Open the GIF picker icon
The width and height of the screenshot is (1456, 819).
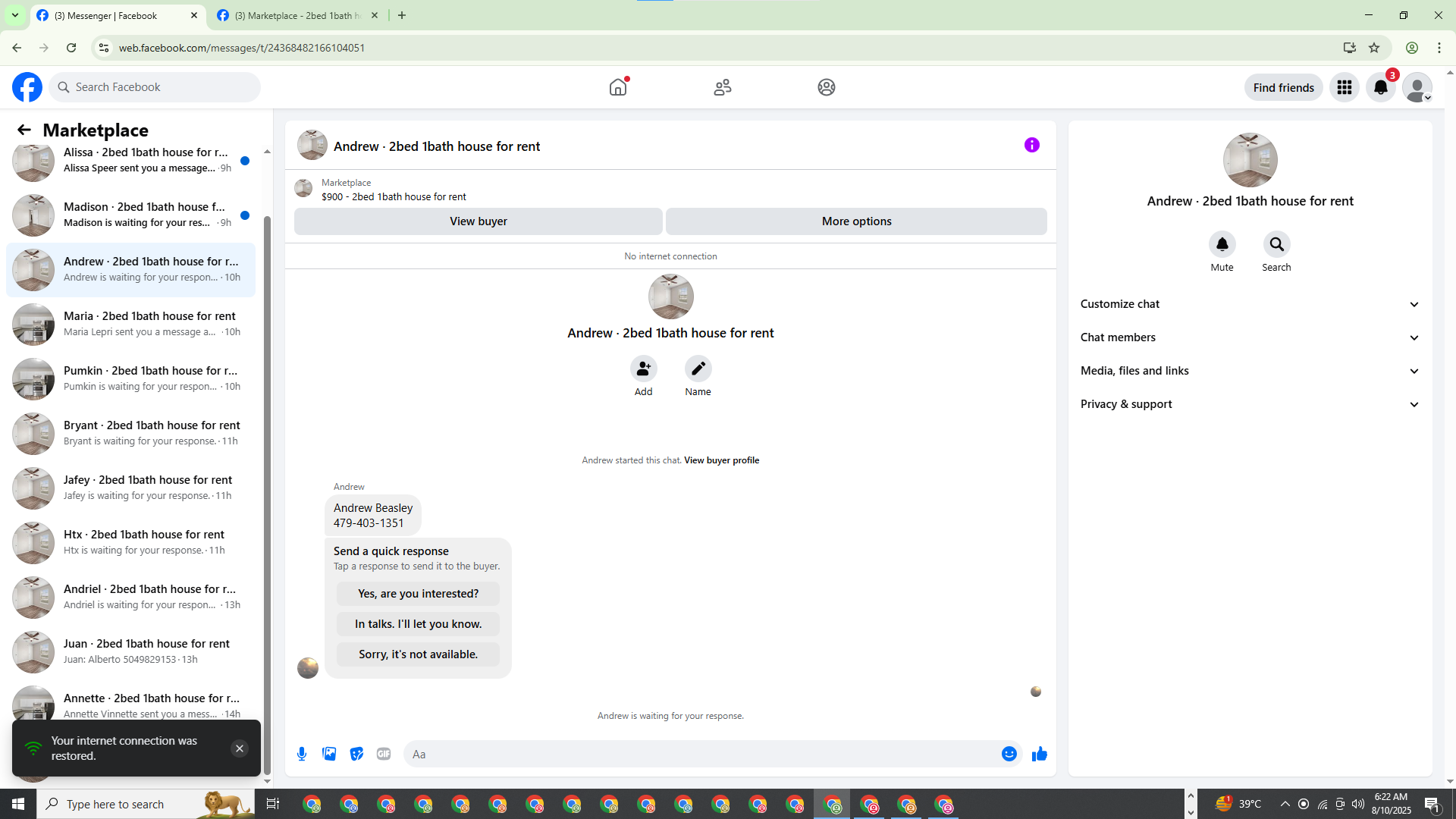(x=384, y=754)
